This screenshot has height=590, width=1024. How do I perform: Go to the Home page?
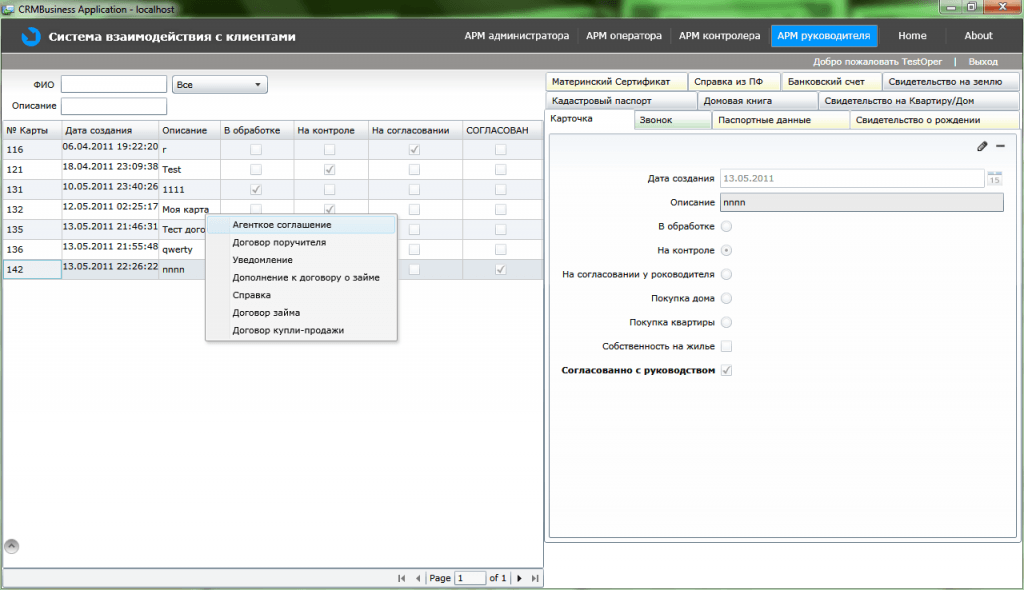(912, 36)
